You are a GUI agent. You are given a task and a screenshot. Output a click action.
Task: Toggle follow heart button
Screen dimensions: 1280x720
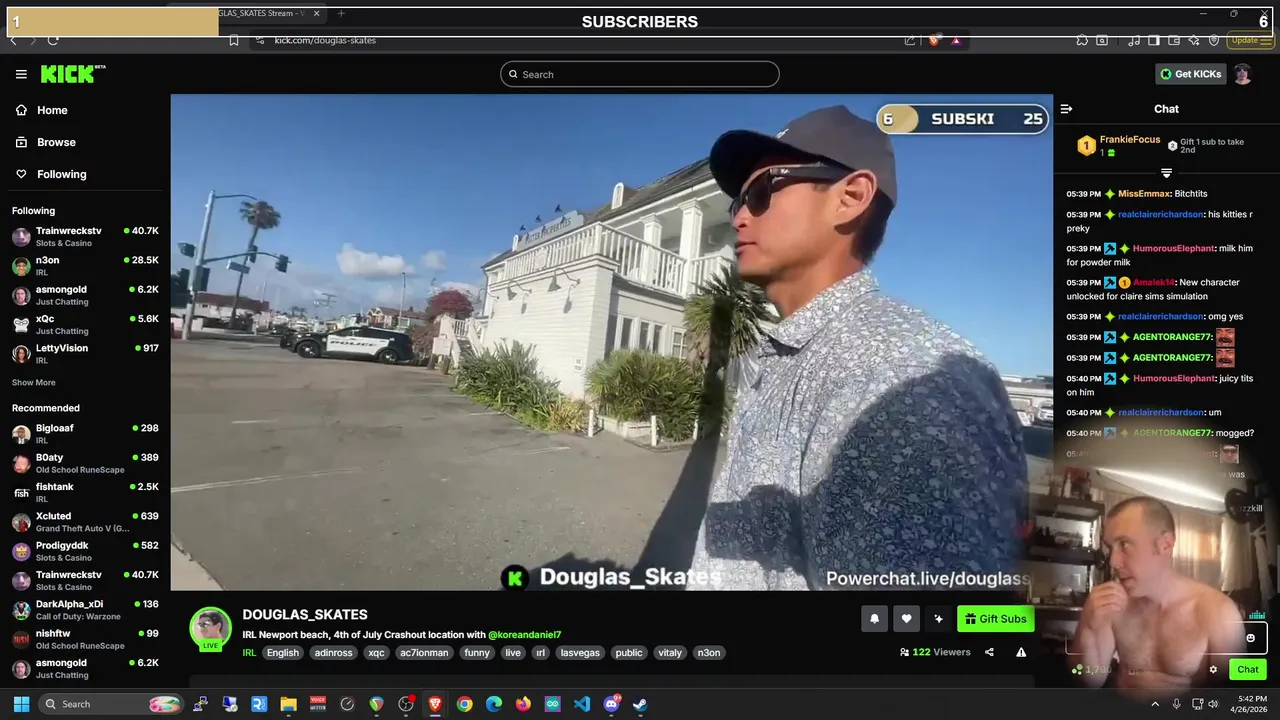tap(906, 619)
